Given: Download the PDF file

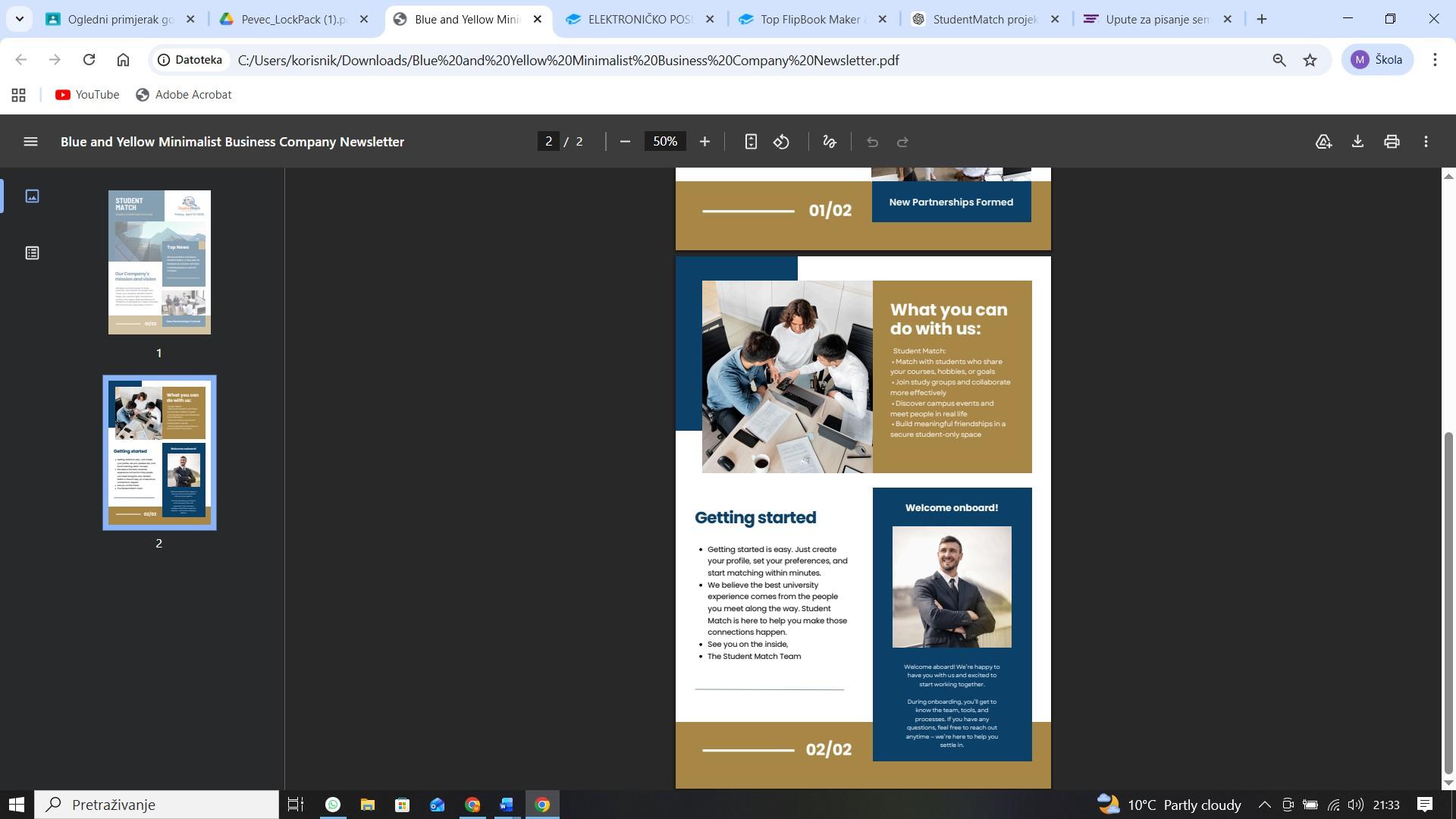Looking at the screenshot, I should (x=1357, y=142).
